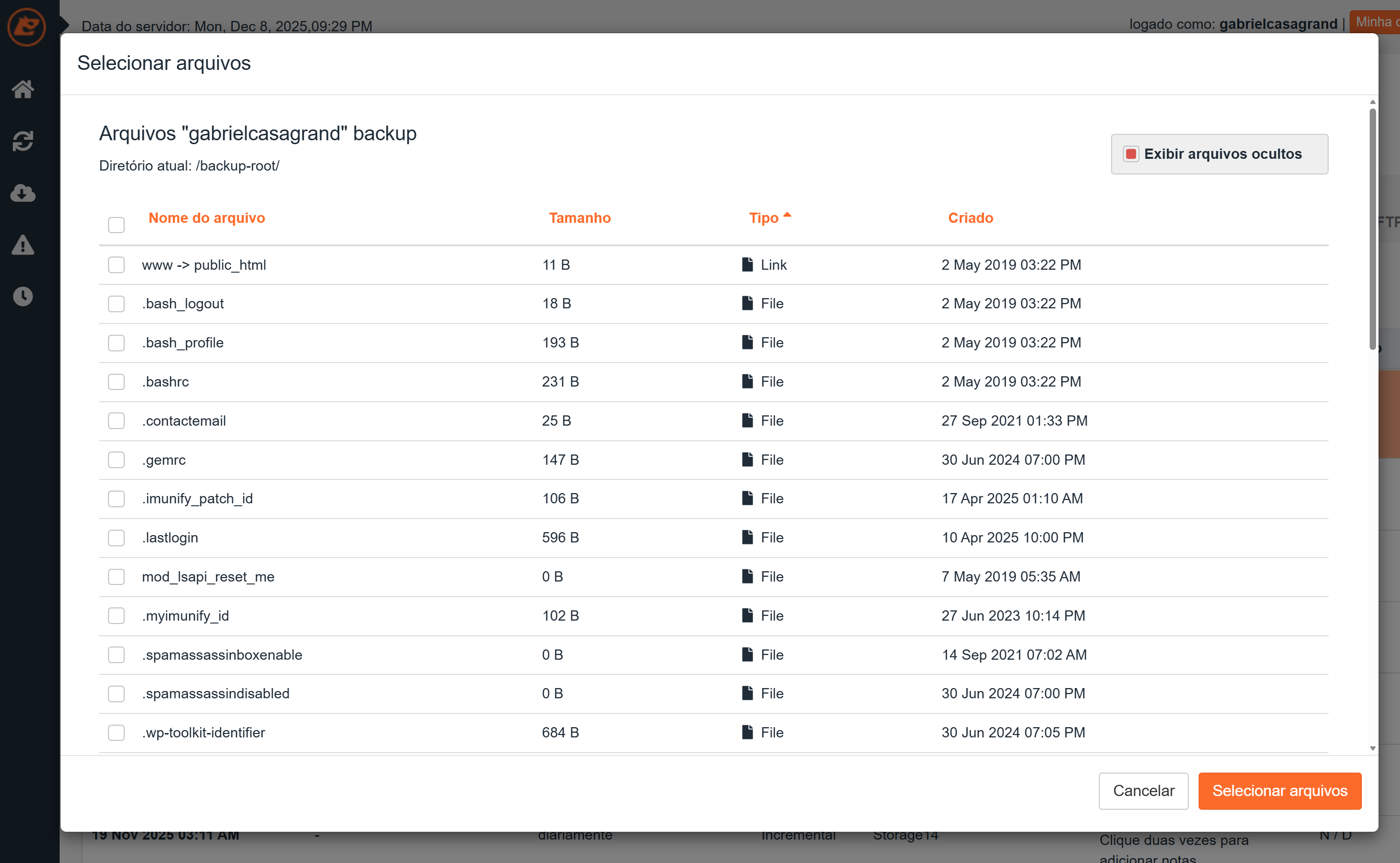This screenshot has width=1400, height=863.
Task: Click the home icon in sidebar
Action: click(x=23, y=89)
